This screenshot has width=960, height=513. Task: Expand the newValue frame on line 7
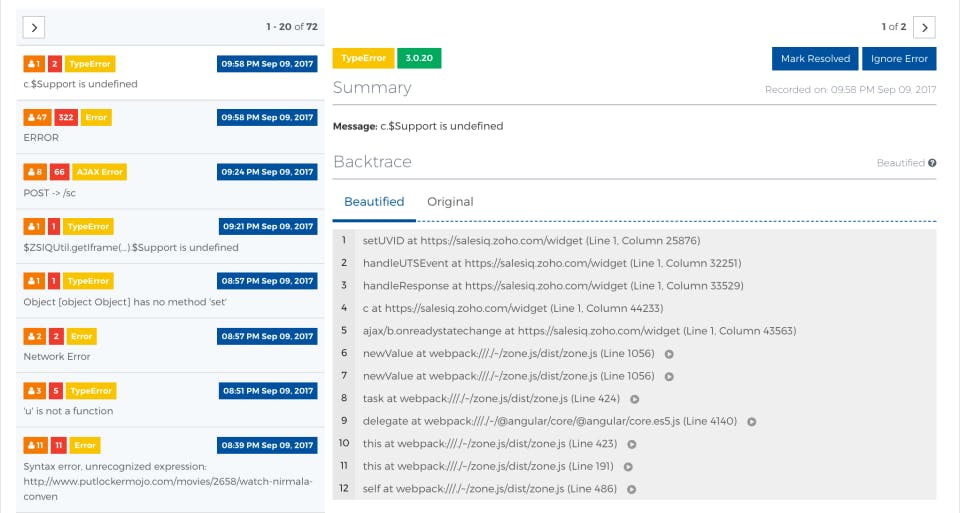[669, 376]
